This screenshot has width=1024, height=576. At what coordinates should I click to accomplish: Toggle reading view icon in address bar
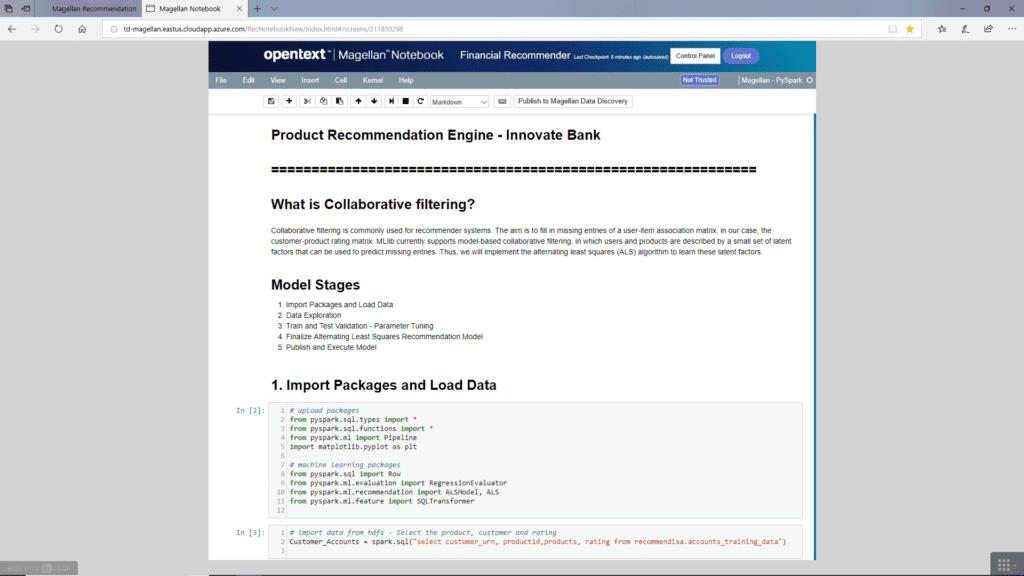click(892, 29)
